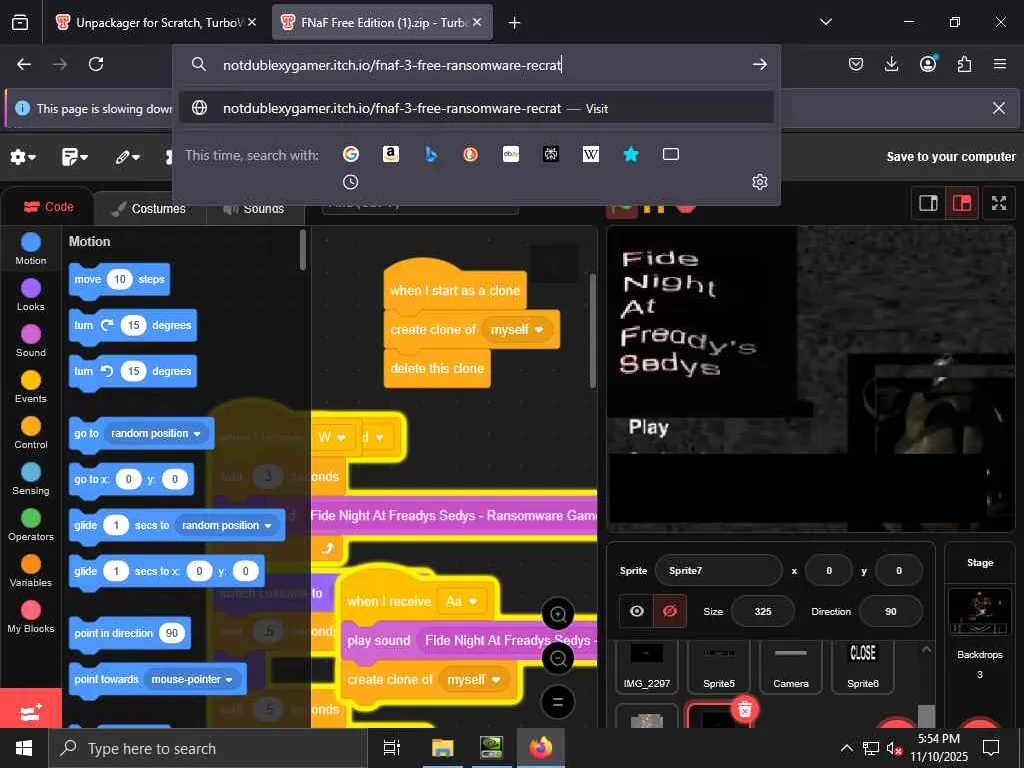The height and width of the screenshot is (768, 1024).
Task: Visit the suggested itch.io URL
Action: coord(476,108)
